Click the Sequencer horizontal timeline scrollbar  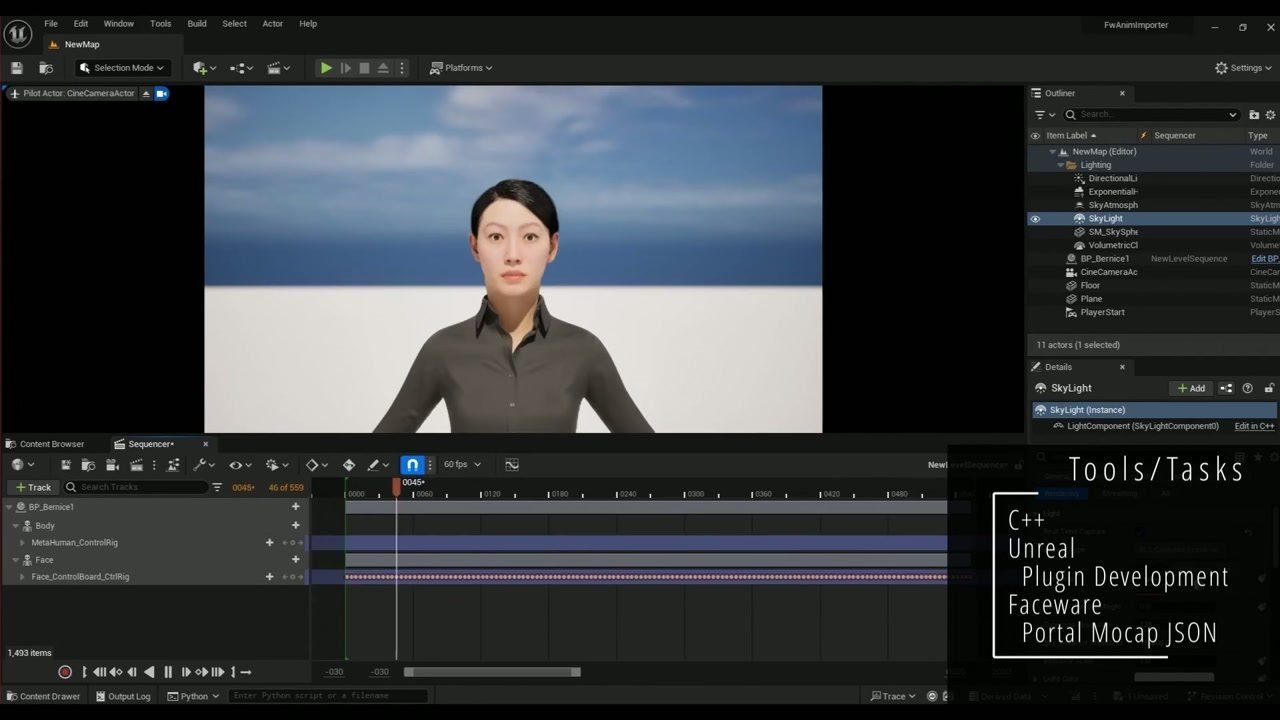click(x=492, y=672)
